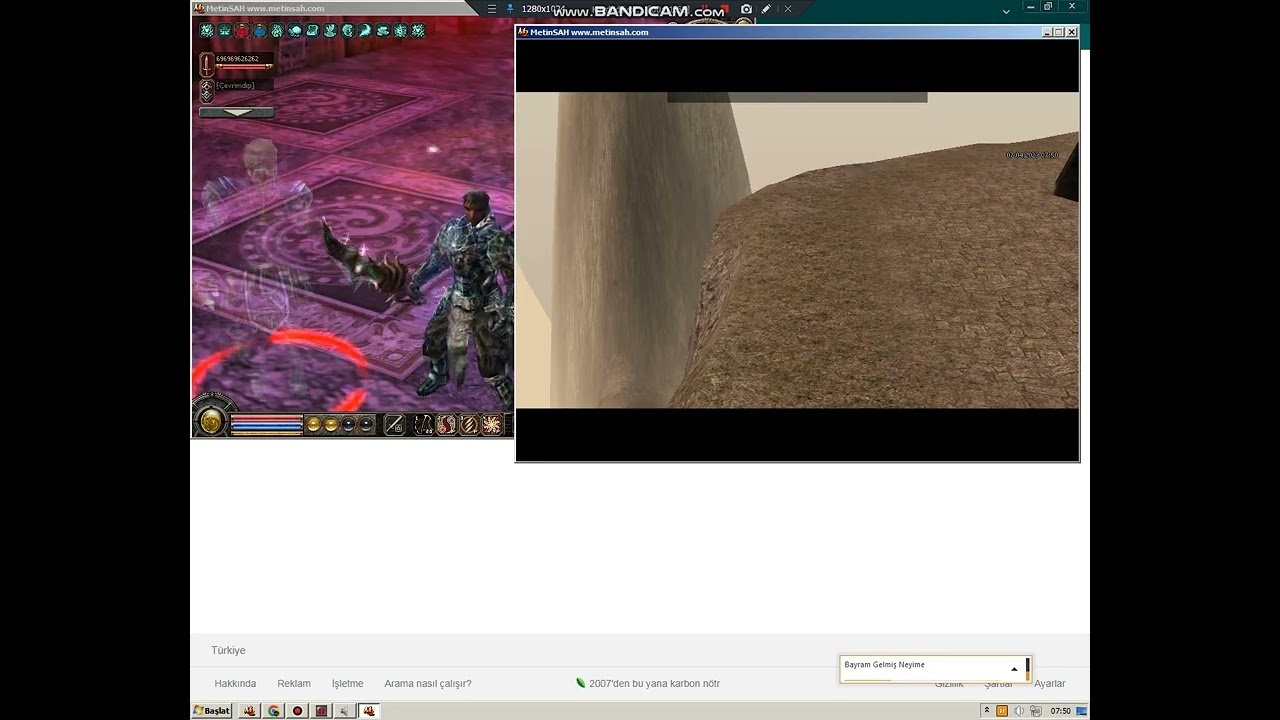The image size is (1280, 720).
Task: Click the 'Bayram Gelmiş Neyime' popup title
Action: click(x=884, y=665)
